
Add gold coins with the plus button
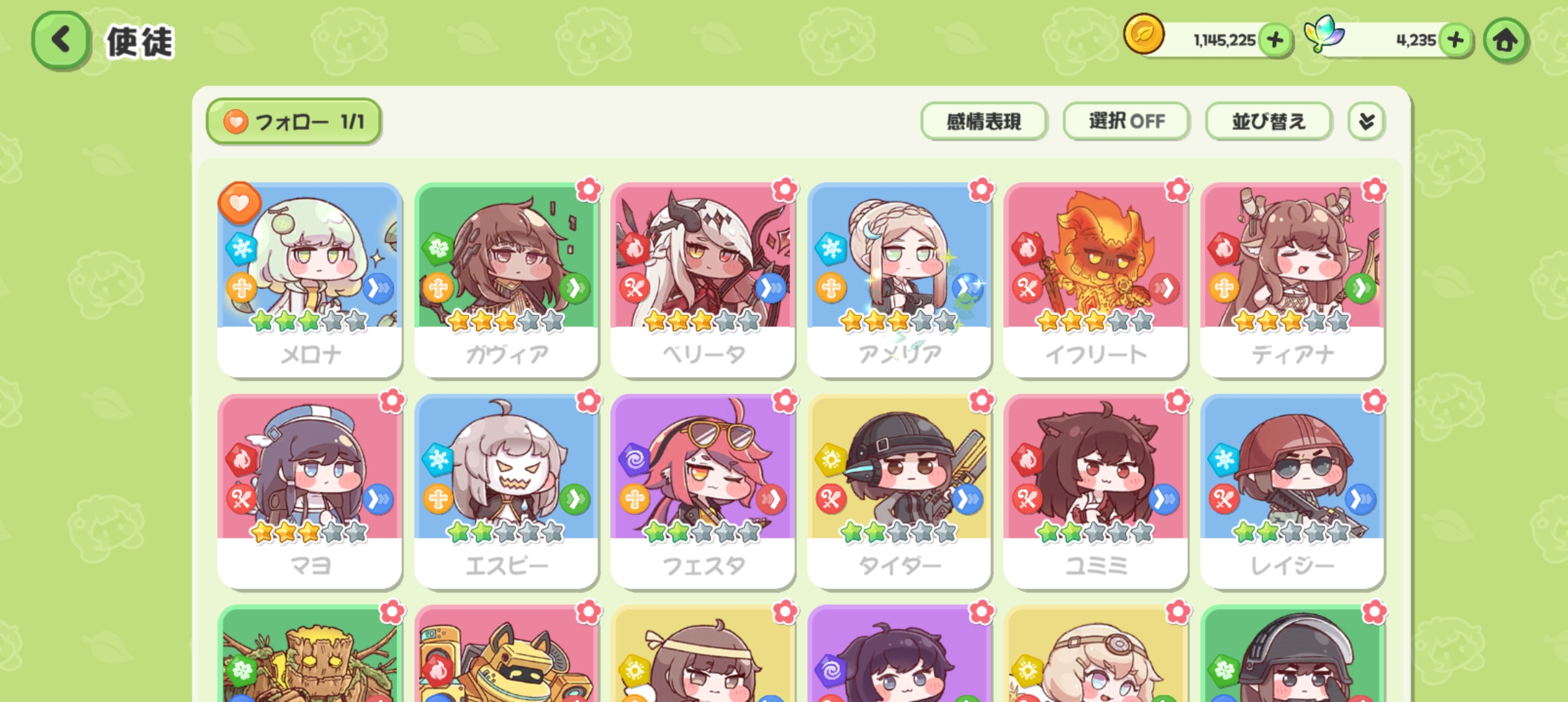pos(1275,40)
